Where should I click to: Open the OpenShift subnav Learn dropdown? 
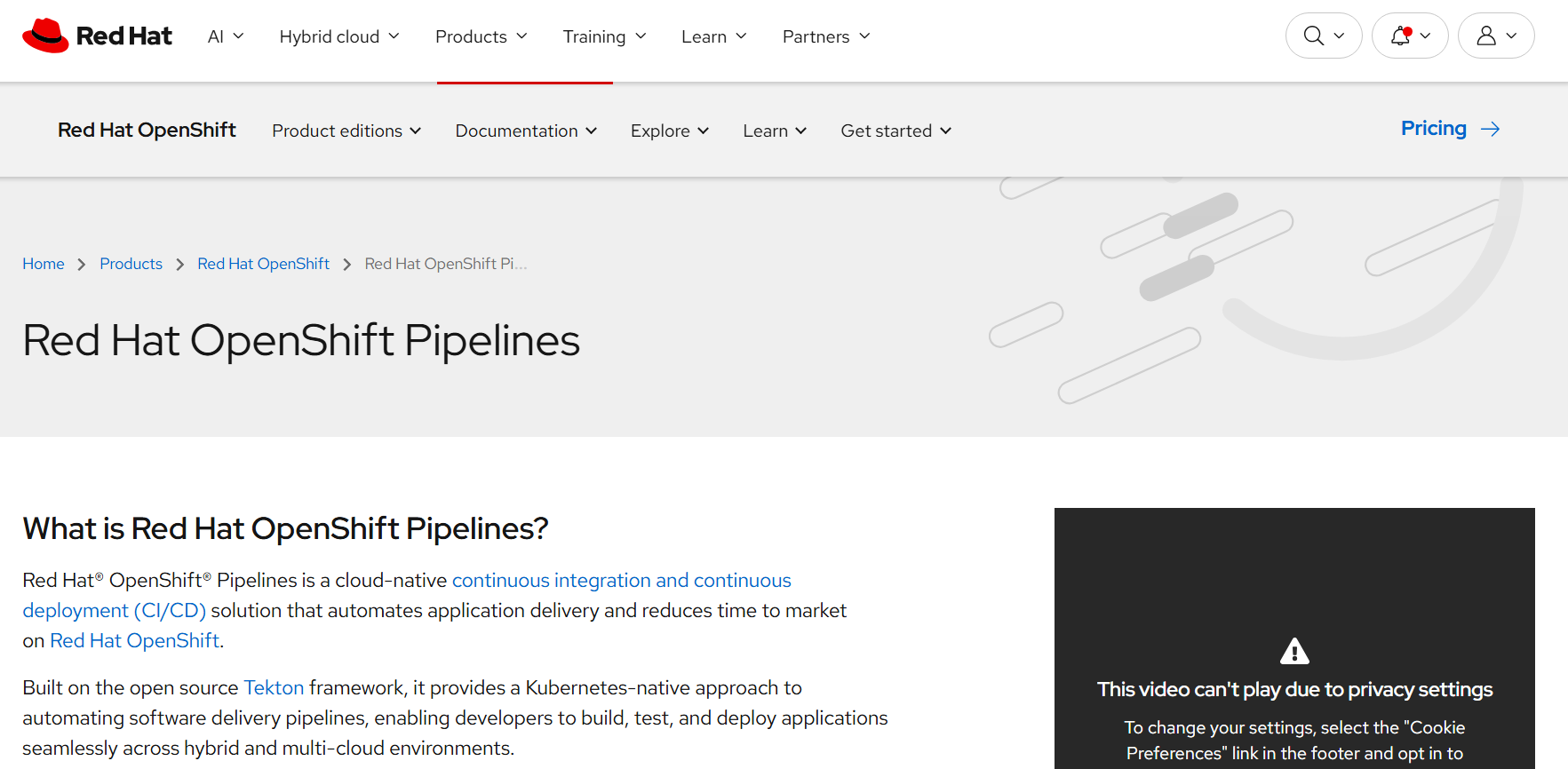click(775, 131)
